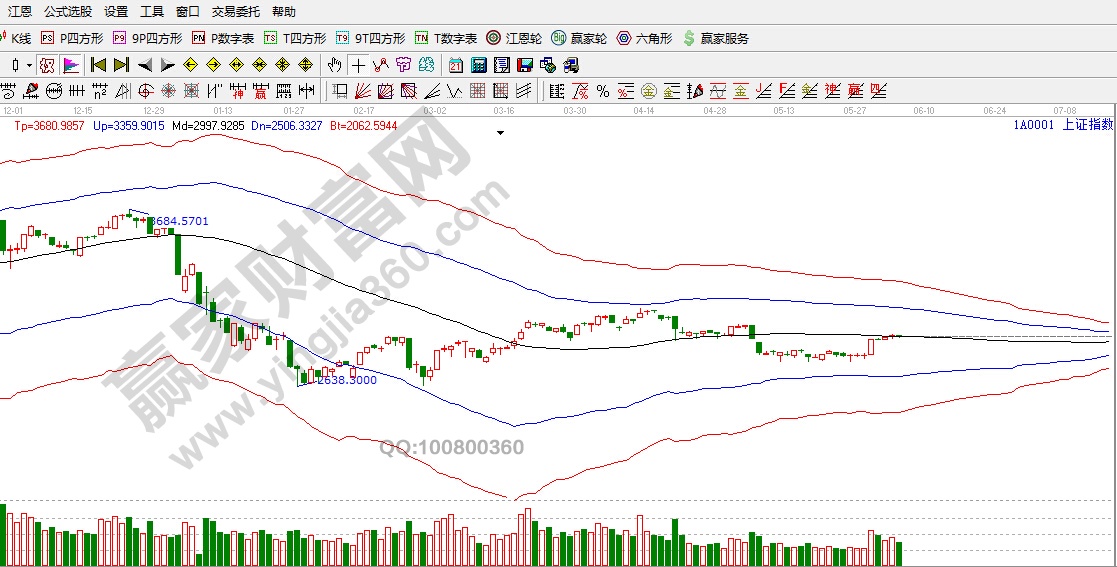Jump to last bar with skip-to-end arrow
1117x567 pixels.
121,65
